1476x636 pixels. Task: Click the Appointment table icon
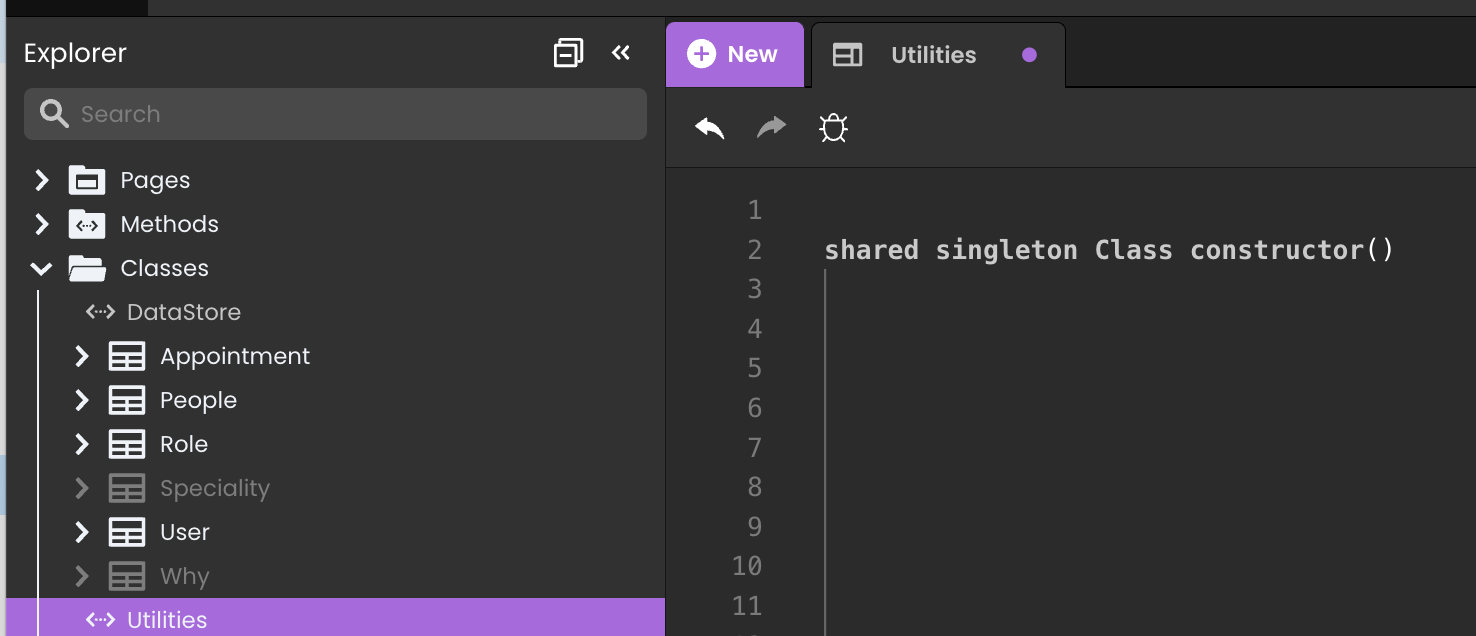click(x=127, y=357)
